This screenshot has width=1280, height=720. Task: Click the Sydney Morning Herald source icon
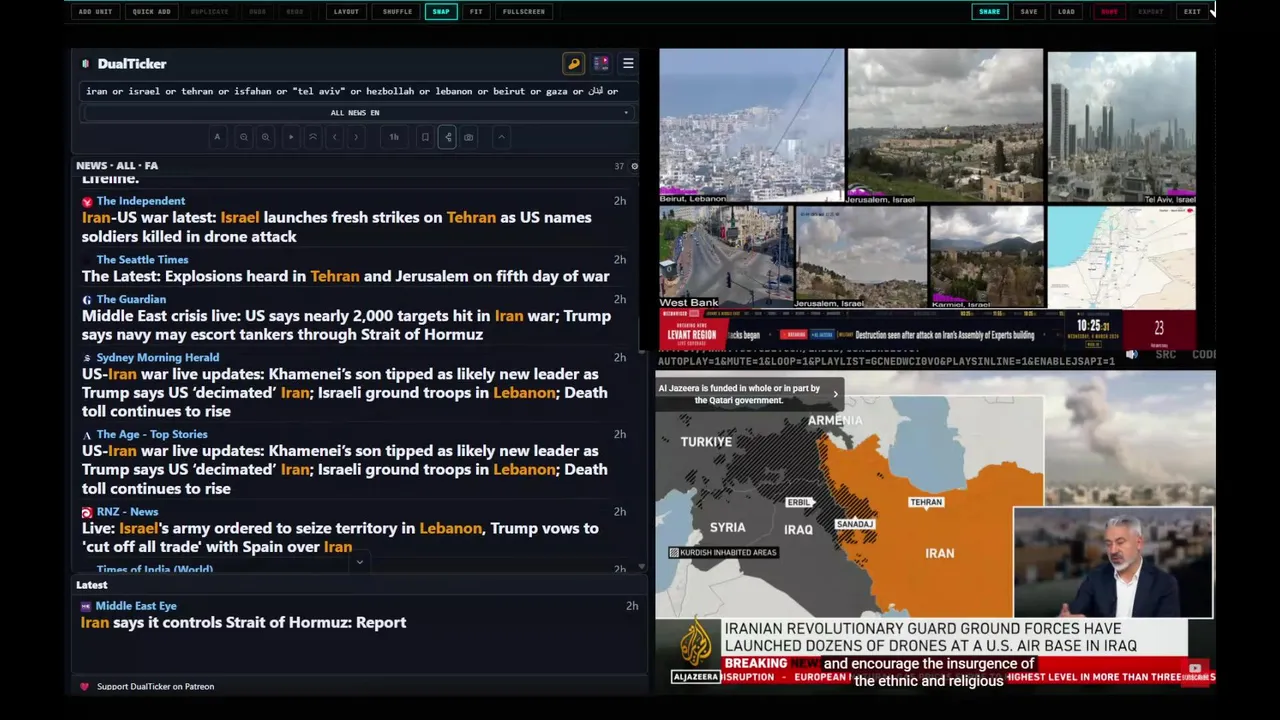(88, 358)
